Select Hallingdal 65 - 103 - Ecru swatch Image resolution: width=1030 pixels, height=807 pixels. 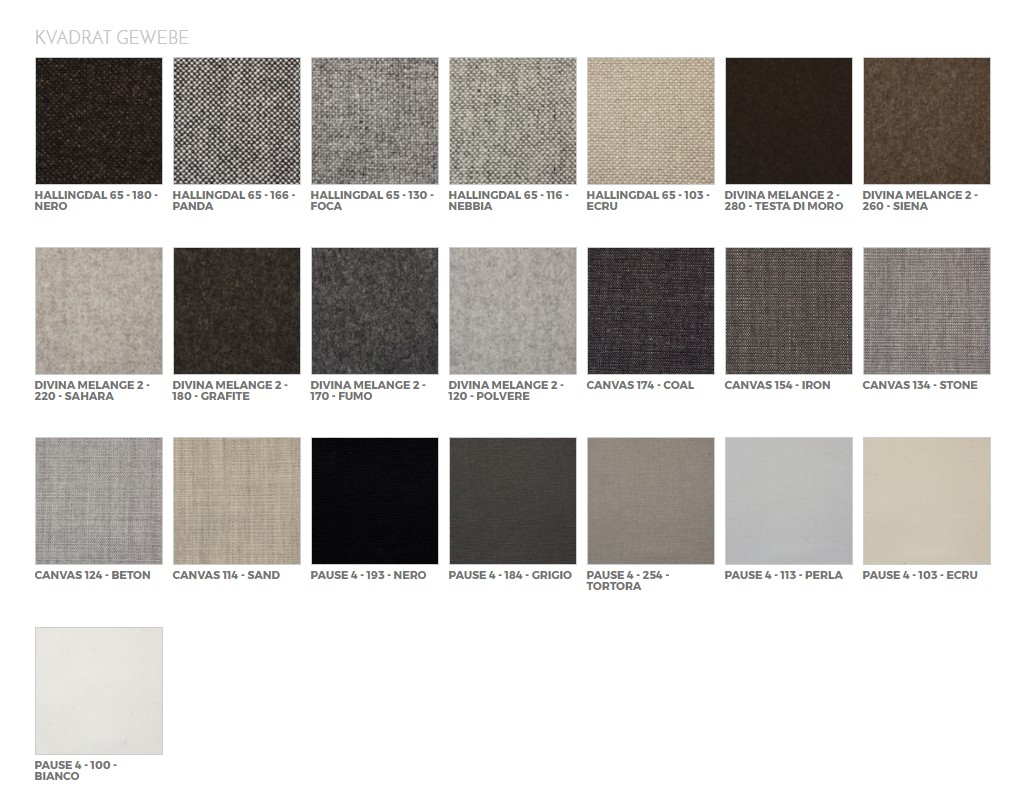pos(650,120)
